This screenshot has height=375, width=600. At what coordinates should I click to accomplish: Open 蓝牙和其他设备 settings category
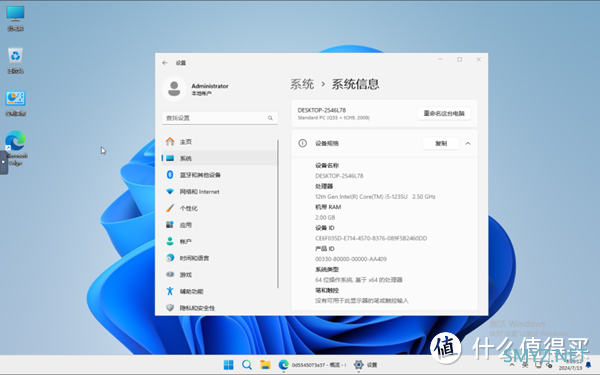click(220, 175)
